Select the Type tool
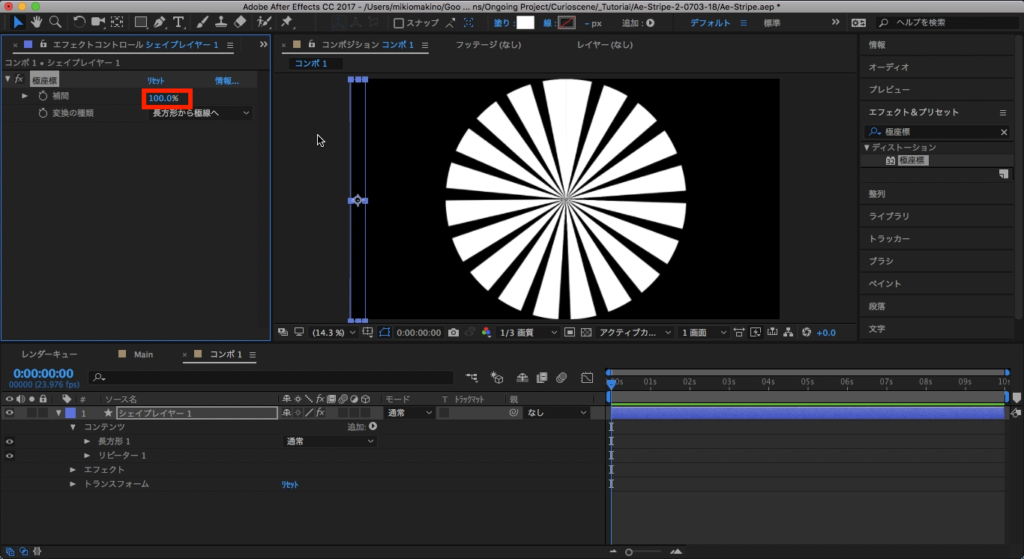1024x559 pixels. 178,22
